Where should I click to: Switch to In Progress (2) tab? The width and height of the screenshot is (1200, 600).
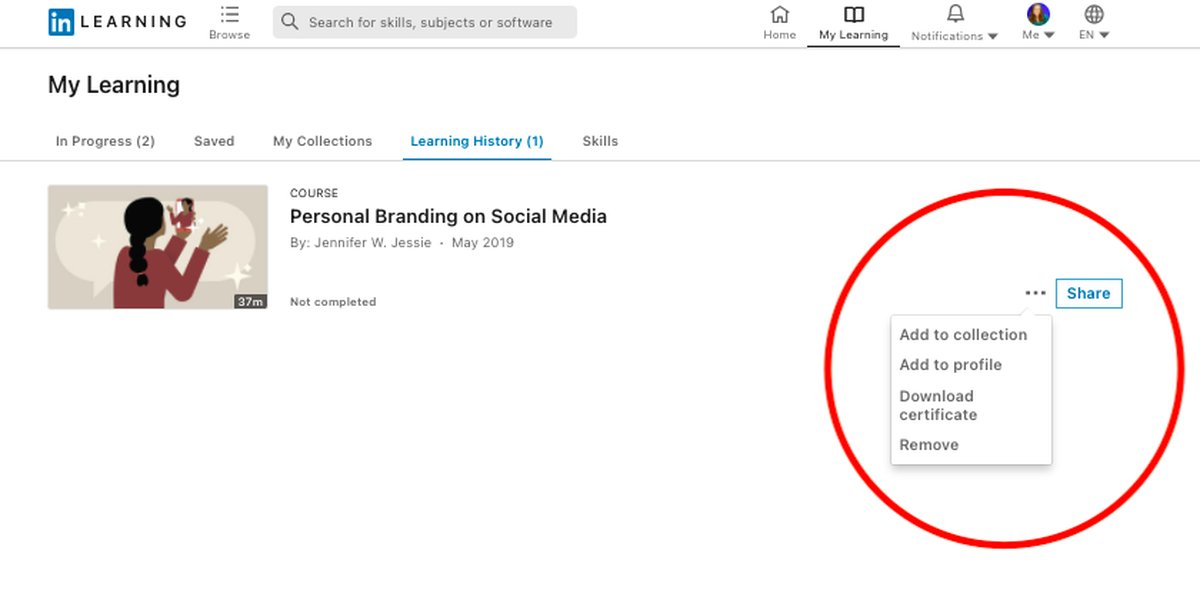coord(105,141)
